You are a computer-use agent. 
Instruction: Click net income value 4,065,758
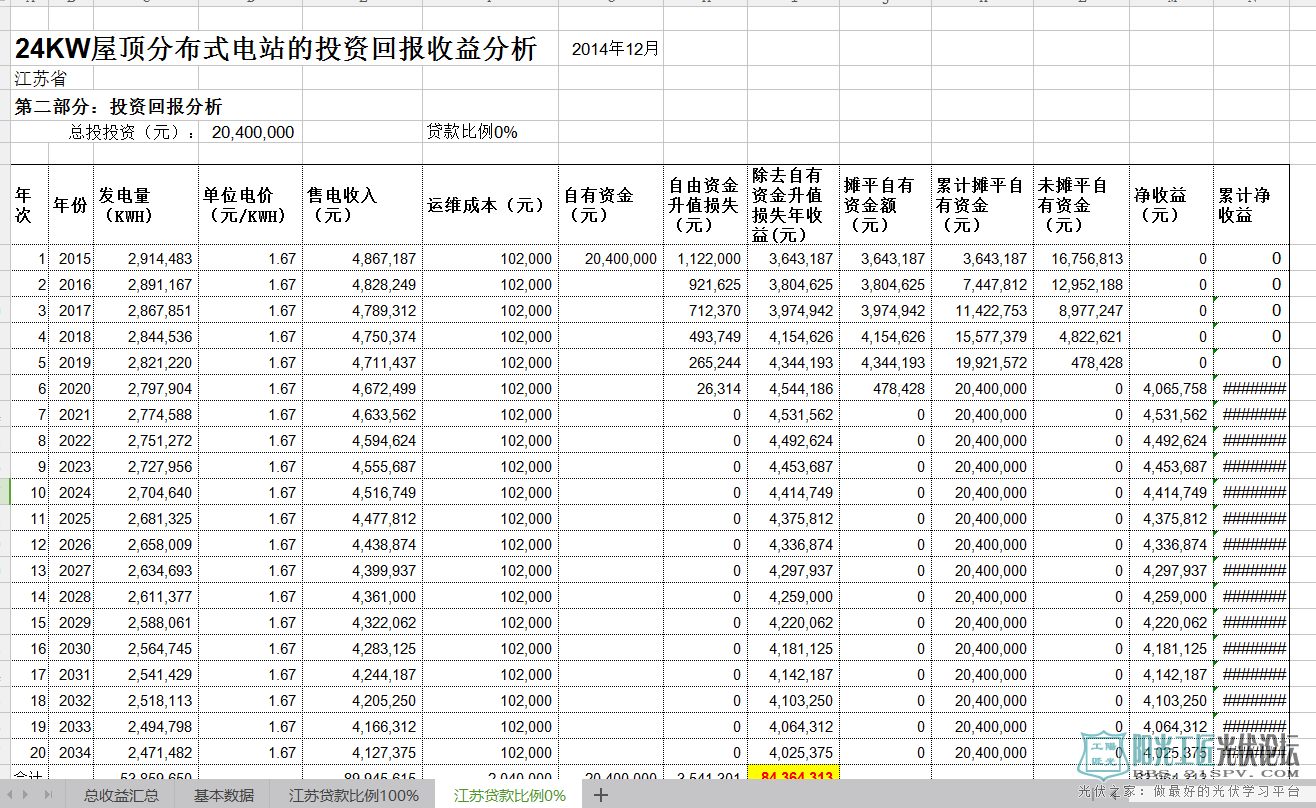point(1172,388)
